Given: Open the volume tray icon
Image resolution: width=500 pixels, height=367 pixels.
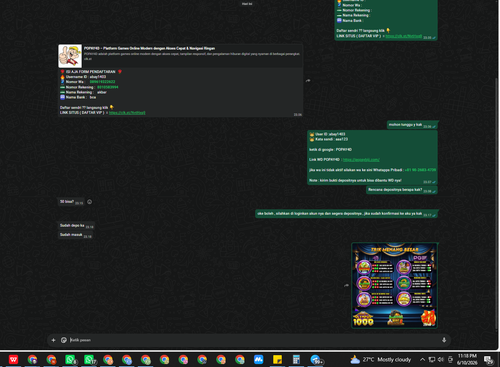Looking at the screenshot, I should coord(441,359).
